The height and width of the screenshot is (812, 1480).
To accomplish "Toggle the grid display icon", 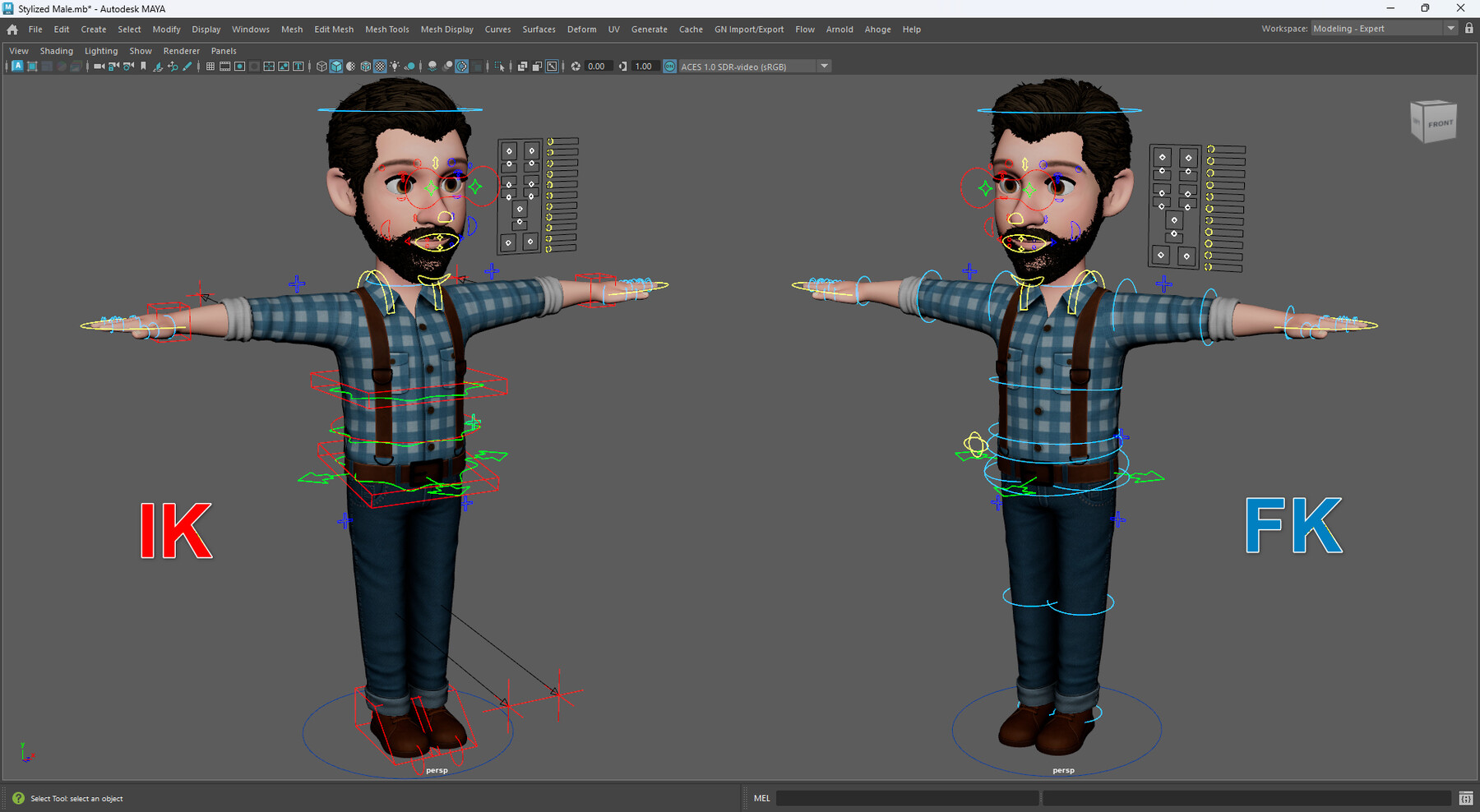I will click(x=210, y=67).
